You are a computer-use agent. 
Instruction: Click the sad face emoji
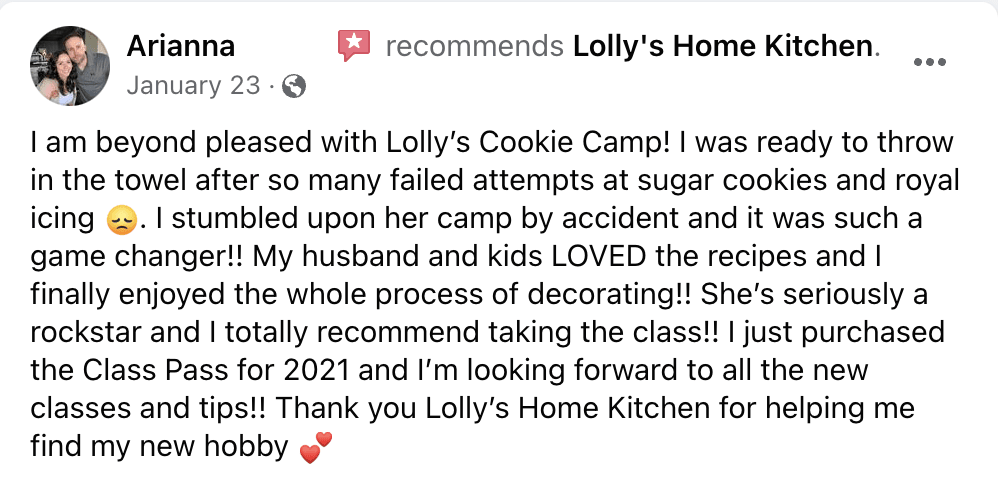pyautogui.click(x=119, y=217)
